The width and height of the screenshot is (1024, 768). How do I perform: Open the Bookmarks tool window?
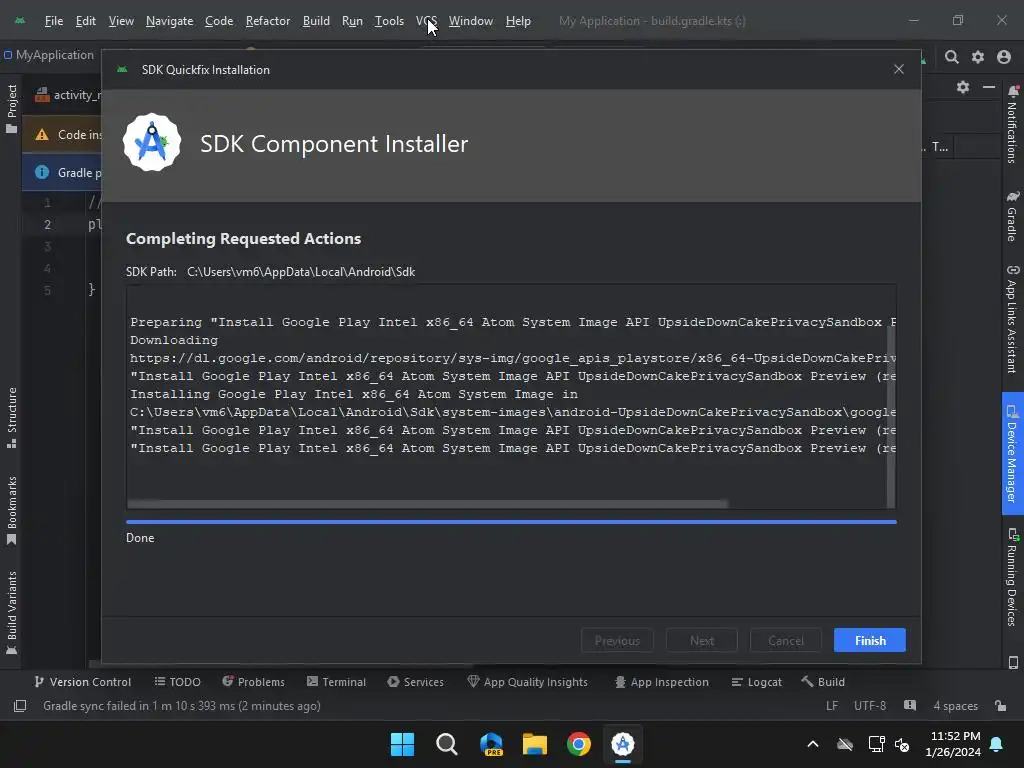point(12,511)
